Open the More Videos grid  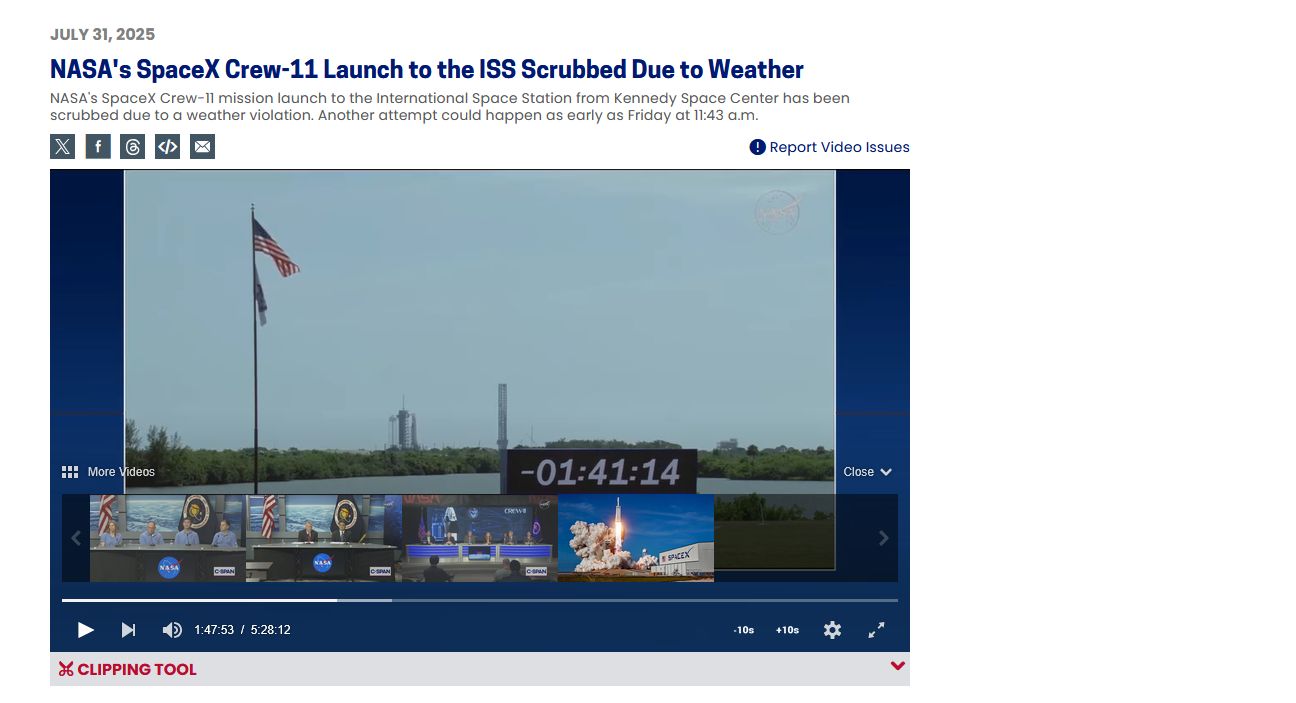(x=108, y=472)
